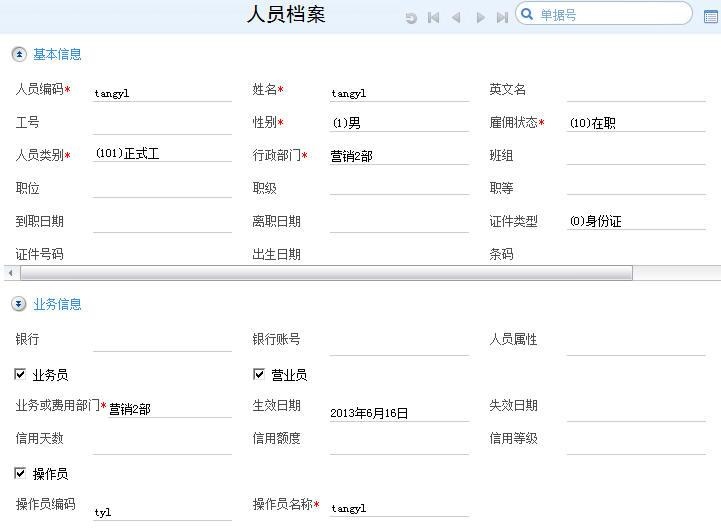Viewport: 721px width, 529px height.
Task: Click the 银行 field
Action: 162,343
